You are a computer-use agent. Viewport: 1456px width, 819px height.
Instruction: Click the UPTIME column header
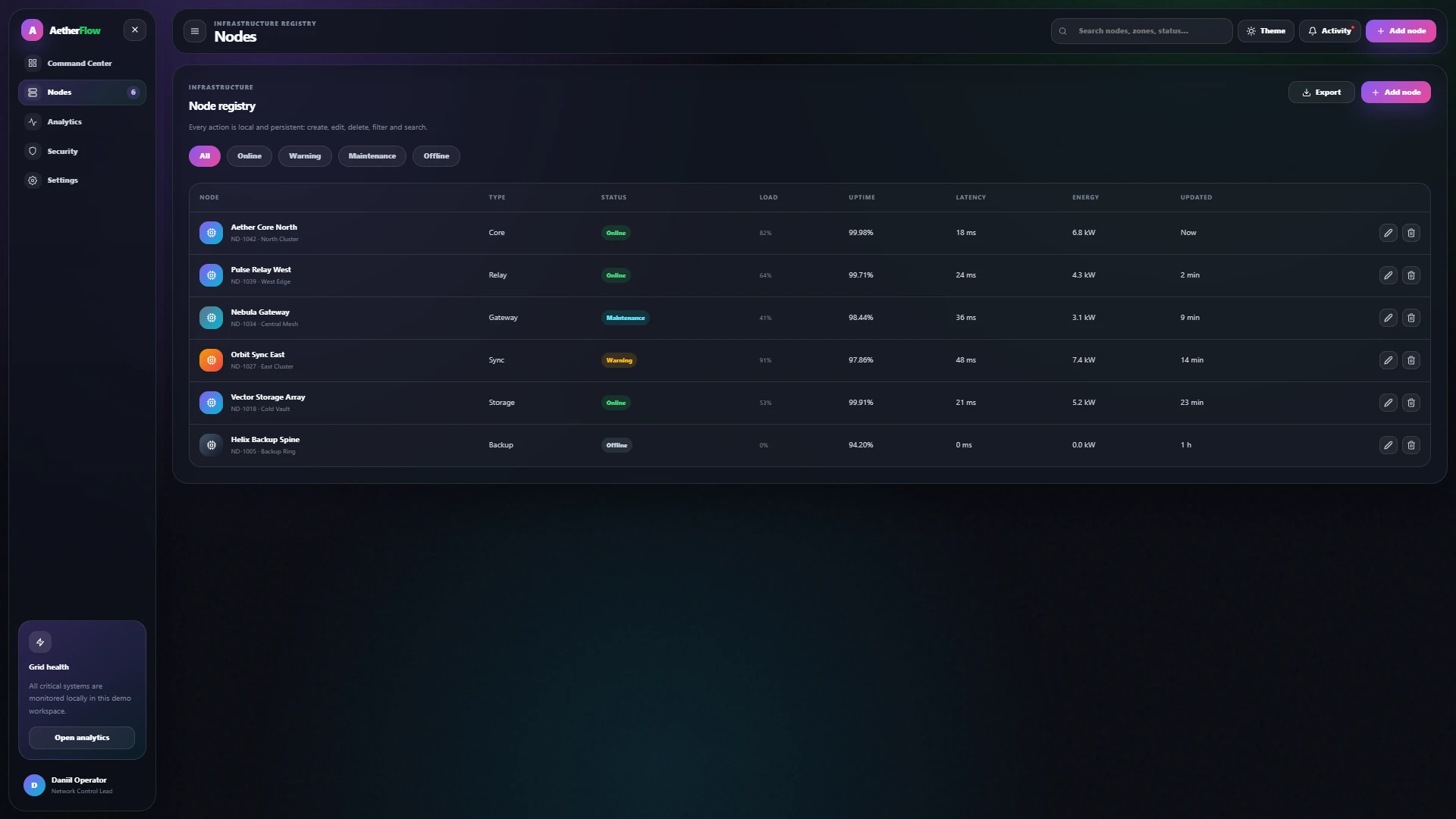click(x=861, y=197)
